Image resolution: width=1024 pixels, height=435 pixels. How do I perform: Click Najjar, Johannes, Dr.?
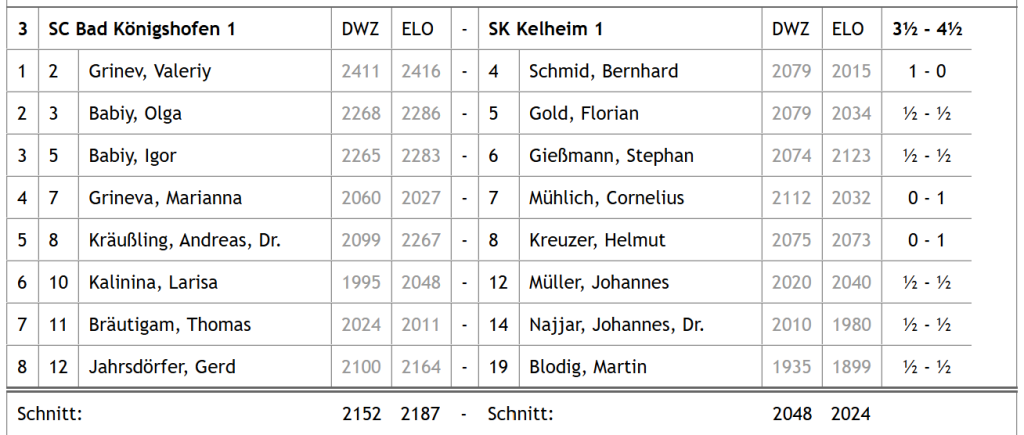click(x=616, y=325)
